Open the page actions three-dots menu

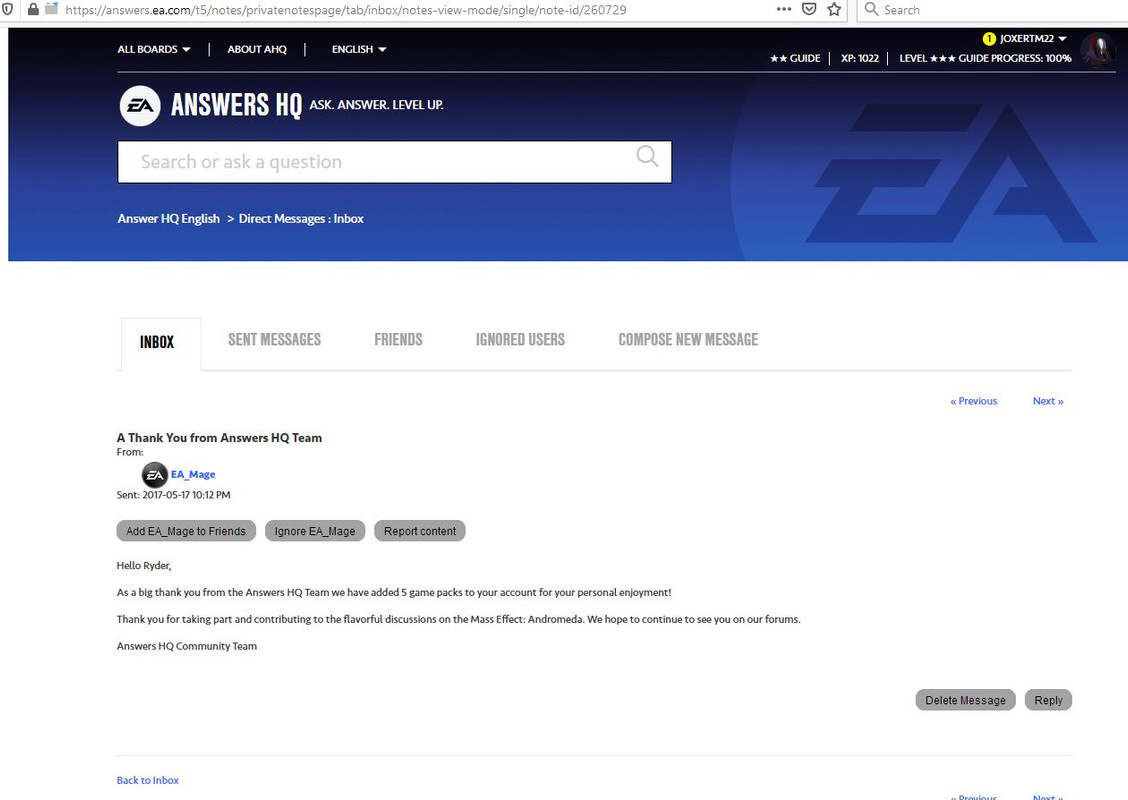point(784,9)
